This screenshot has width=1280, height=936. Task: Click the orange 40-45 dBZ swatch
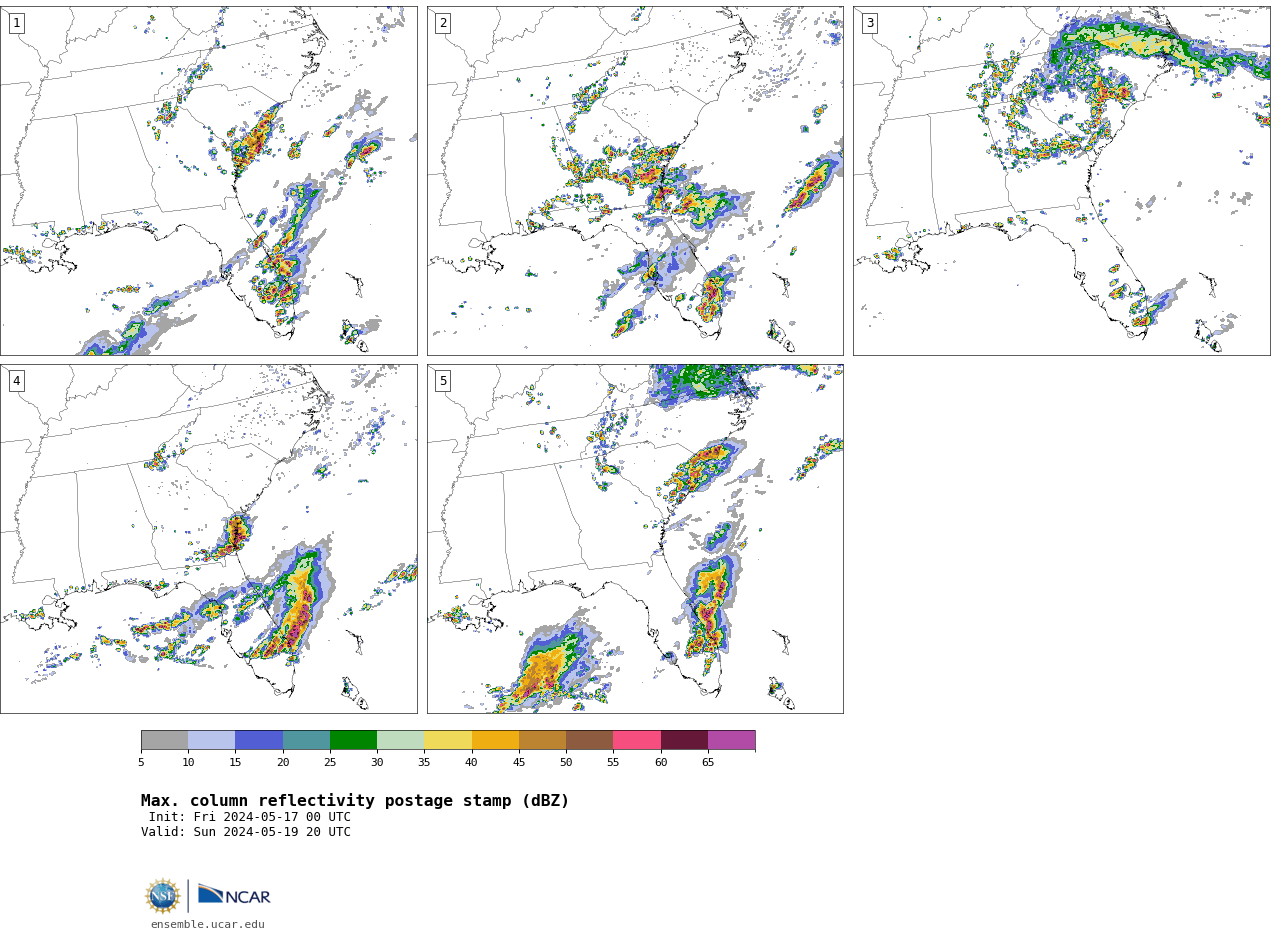[x=495, y=740]
